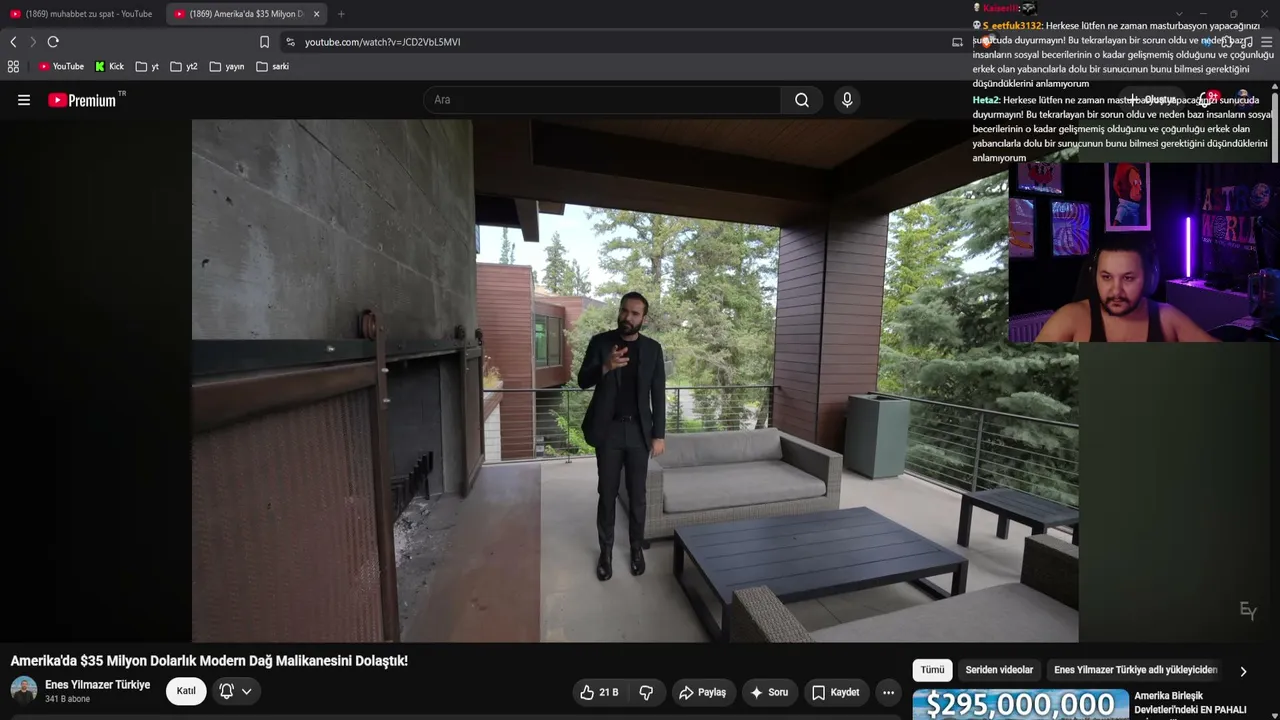Screen dimensions: 1280x720
Task: Click the video title text
Action: point(209,661)
